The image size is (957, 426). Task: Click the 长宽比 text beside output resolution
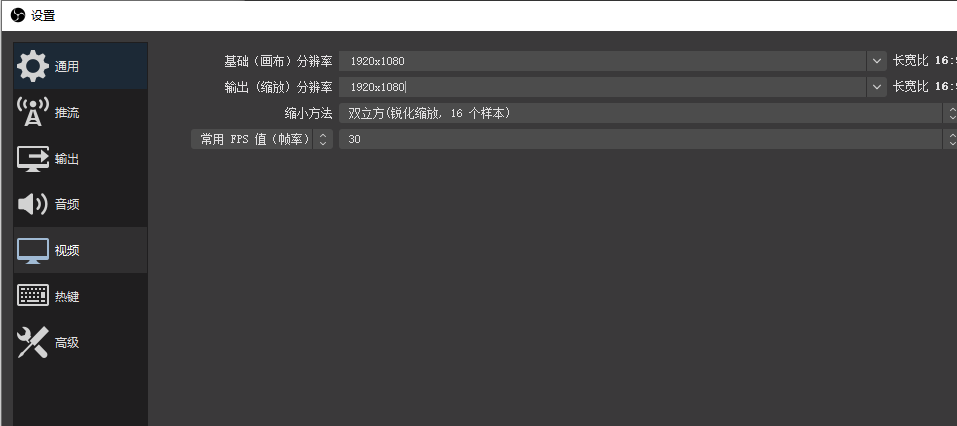coord(910,87)
